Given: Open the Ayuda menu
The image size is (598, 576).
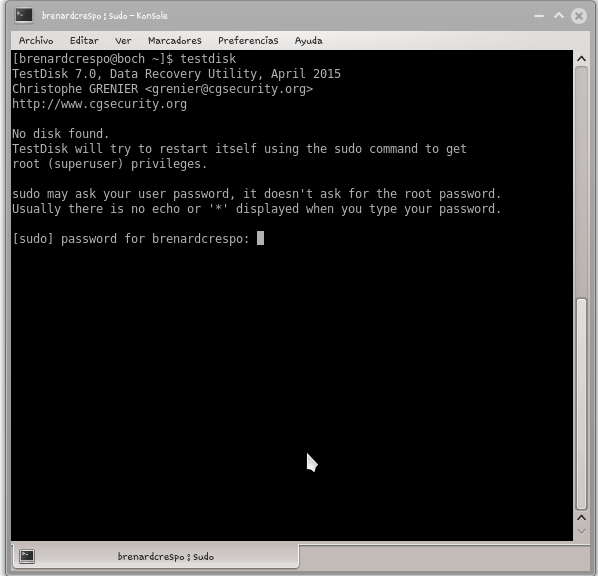Looking at the screenshot, I should [x=309, y=40].
